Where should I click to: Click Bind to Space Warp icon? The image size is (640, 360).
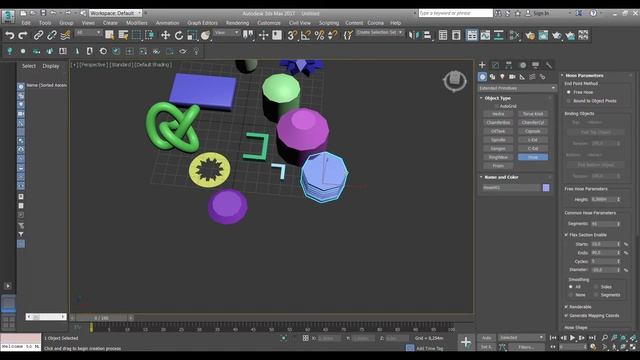click(x=65, y=36)
